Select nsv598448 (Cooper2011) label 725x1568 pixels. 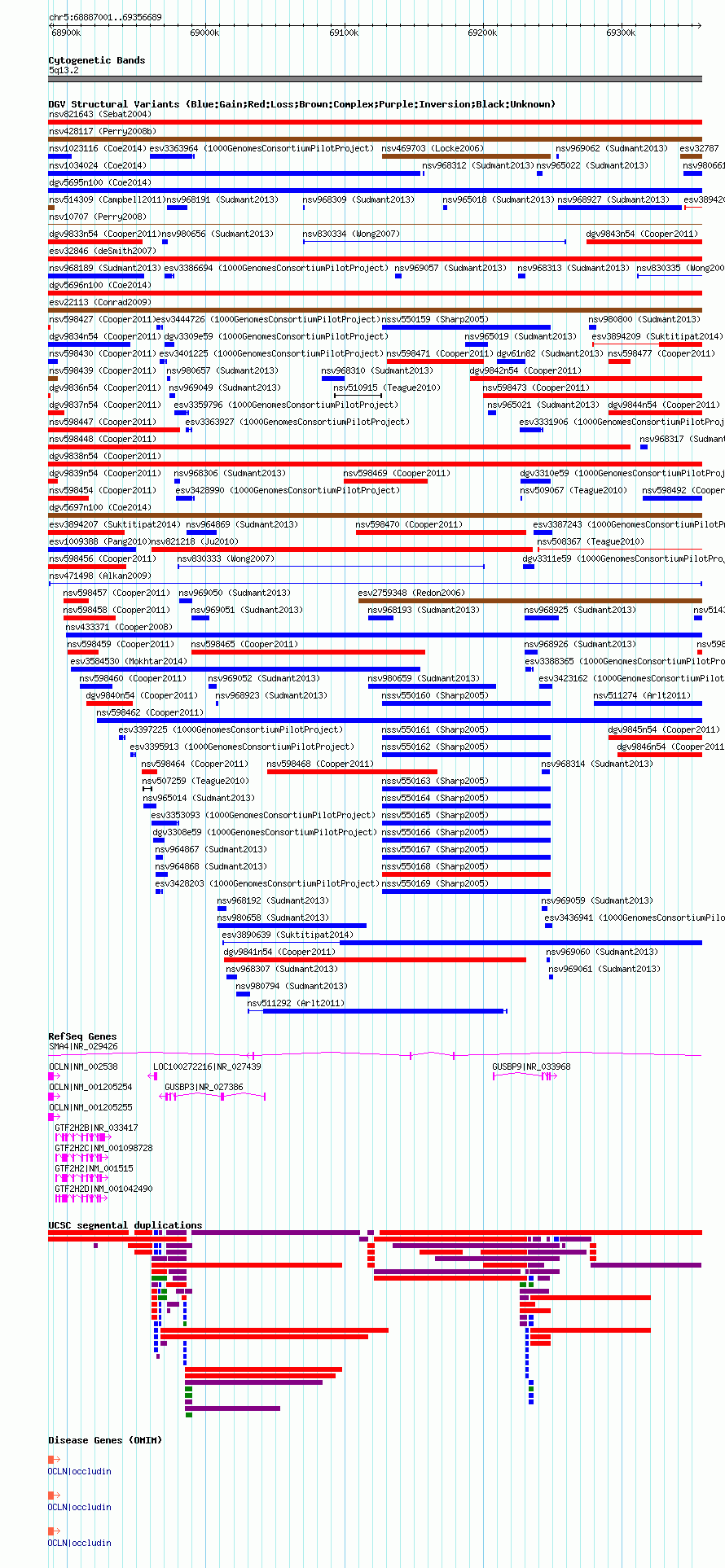coord(102,439)
